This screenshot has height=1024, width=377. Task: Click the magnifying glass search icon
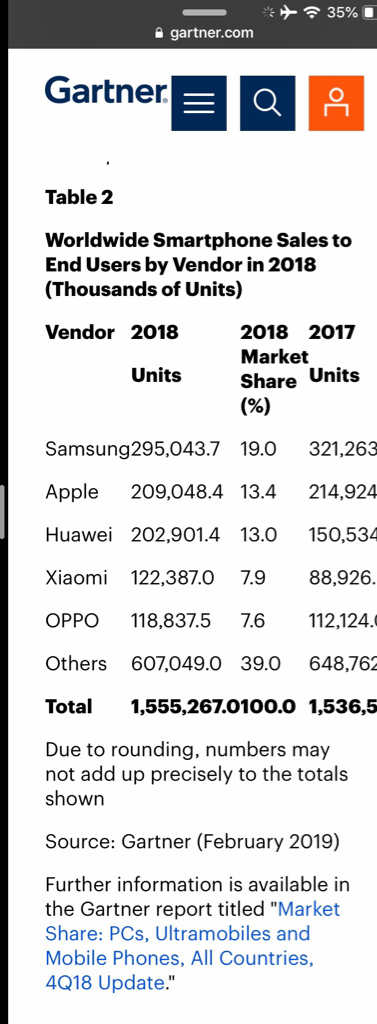coord(267,103)
